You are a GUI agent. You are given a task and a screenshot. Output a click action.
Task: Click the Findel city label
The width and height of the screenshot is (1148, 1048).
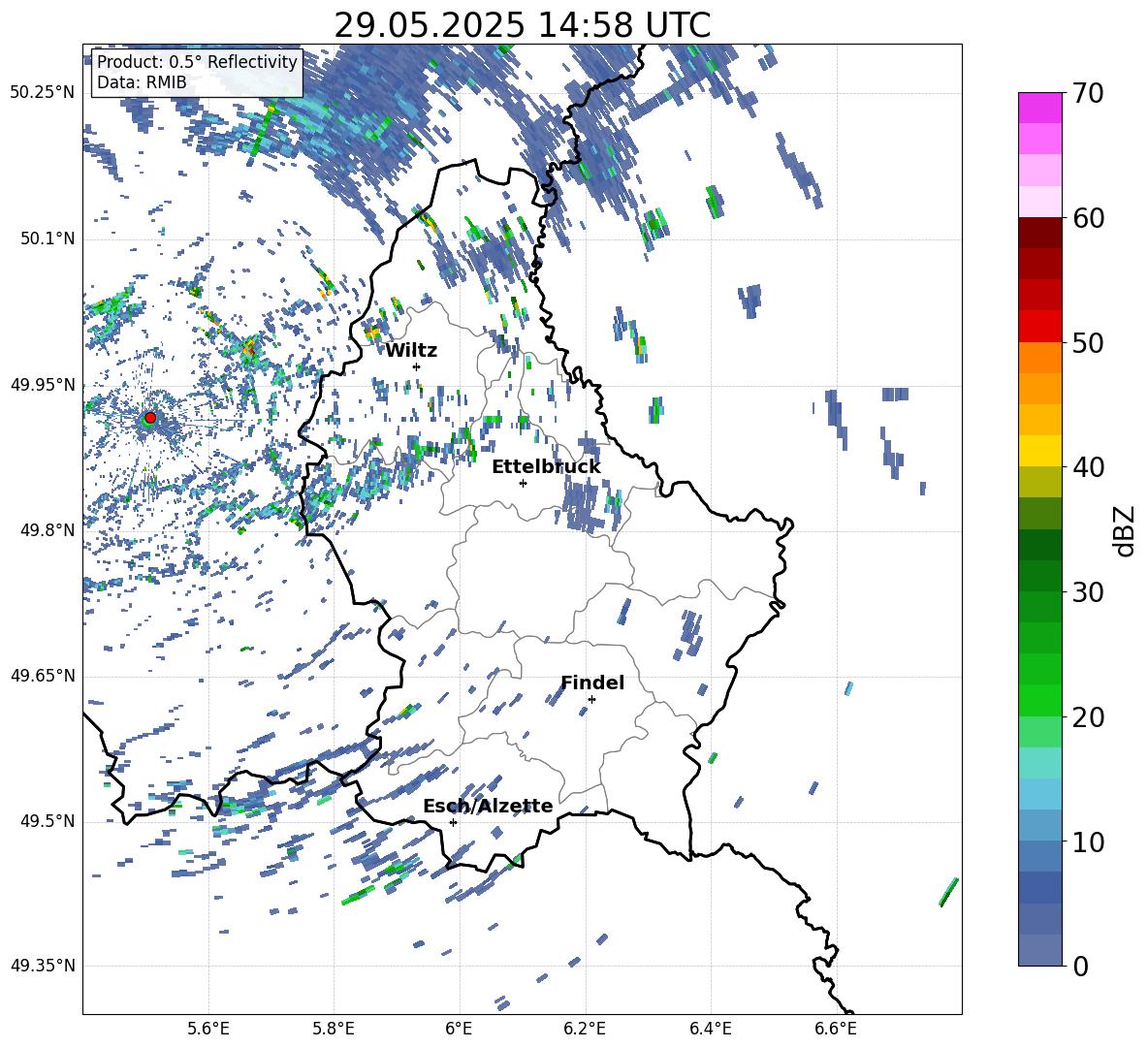click(592, 683)
